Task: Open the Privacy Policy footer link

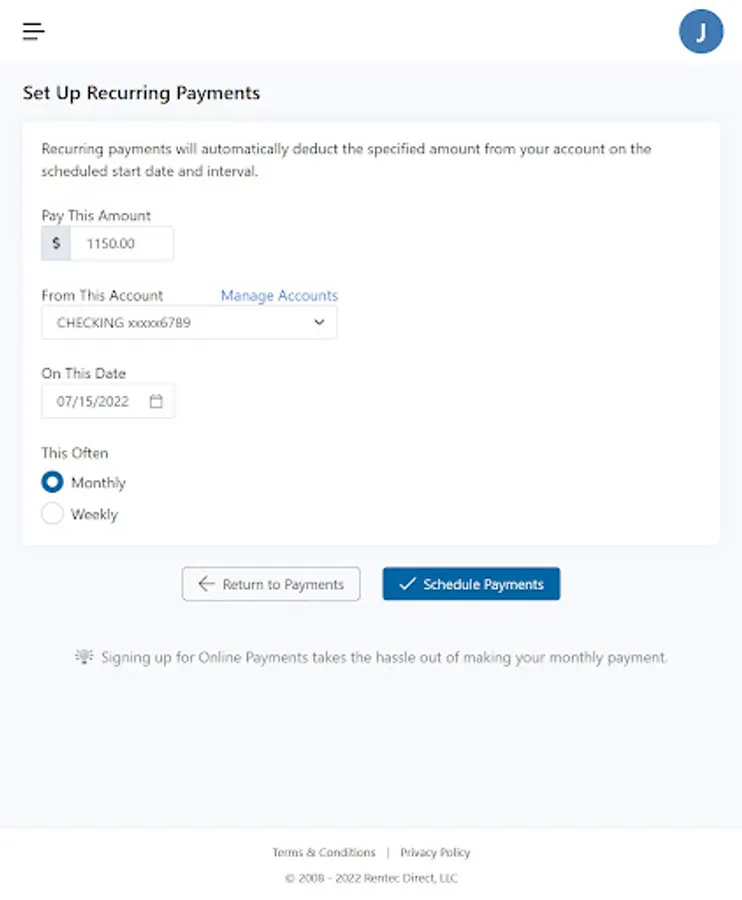Action: tap(435, 853)
